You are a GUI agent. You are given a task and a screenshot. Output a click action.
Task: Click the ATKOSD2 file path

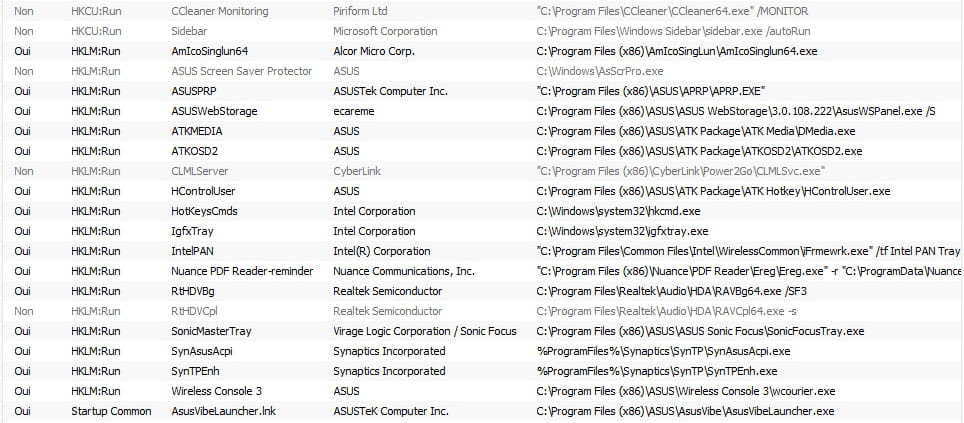pyautogui.click(x=699, y=151)
